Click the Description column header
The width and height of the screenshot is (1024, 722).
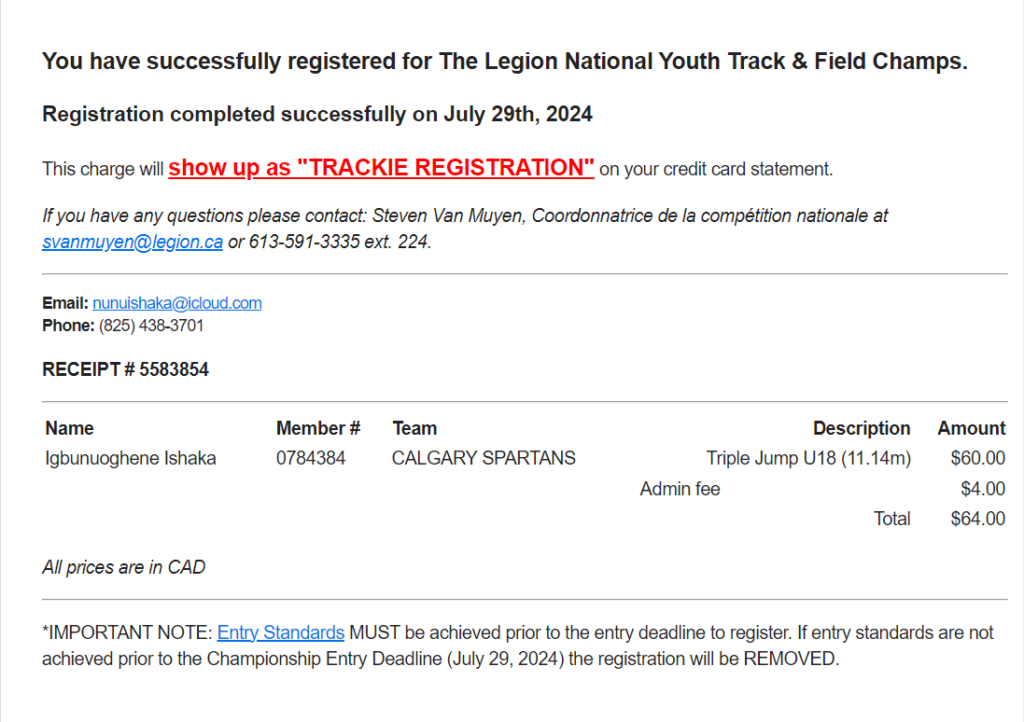861,428
